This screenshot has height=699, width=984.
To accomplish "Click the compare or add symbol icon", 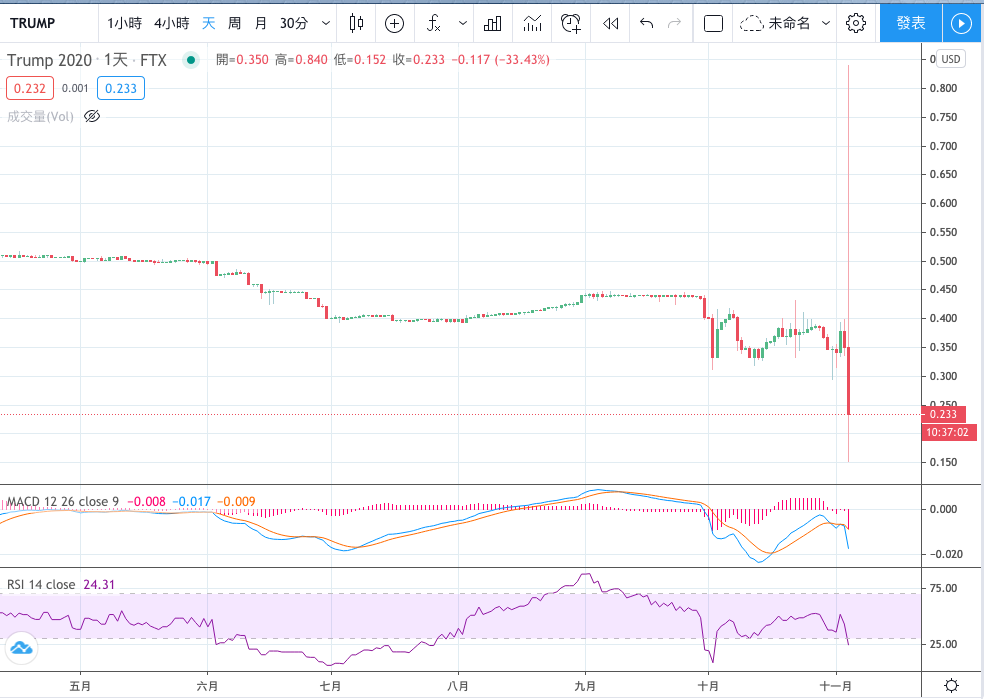I will pyautogui.click(x=394, y=24).
